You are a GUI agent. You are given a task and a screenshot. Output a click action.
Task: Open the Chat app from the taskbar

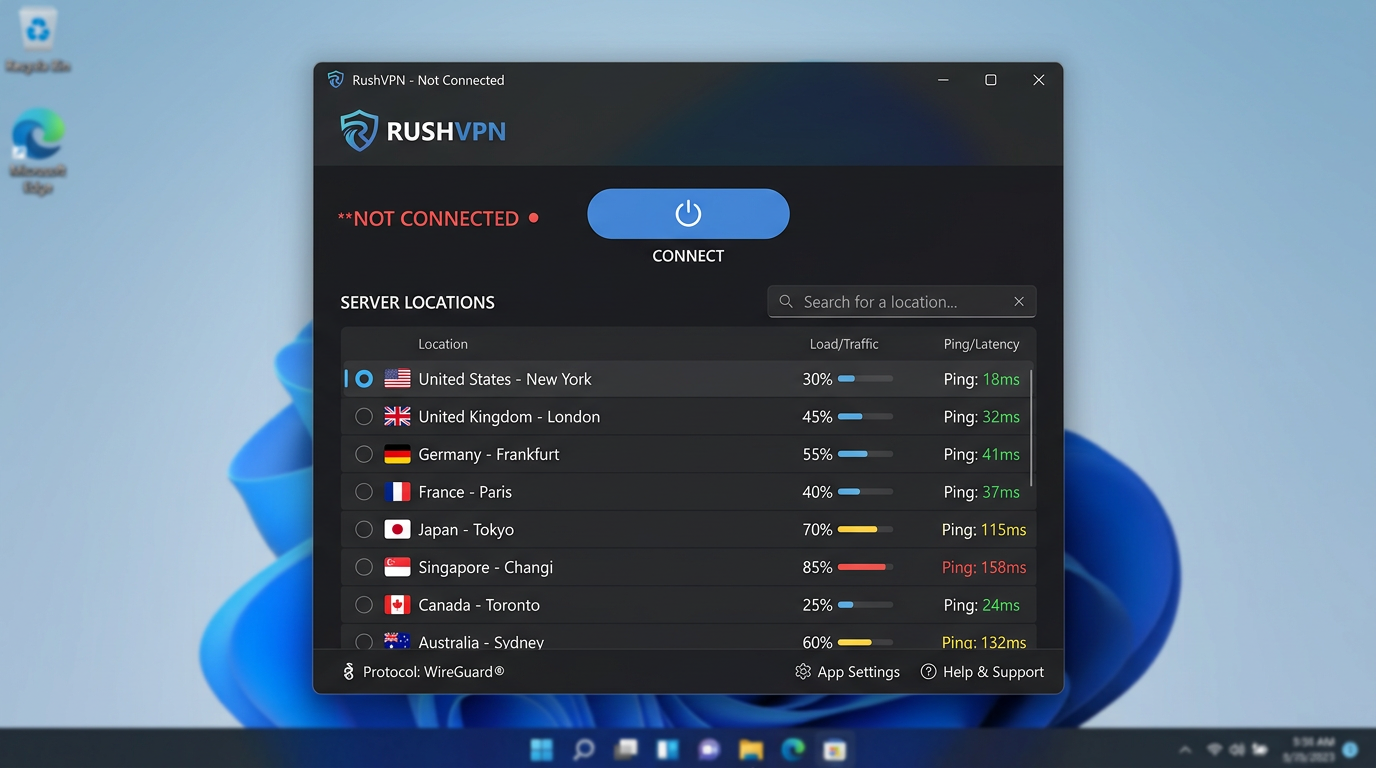[x=709, y=749]
